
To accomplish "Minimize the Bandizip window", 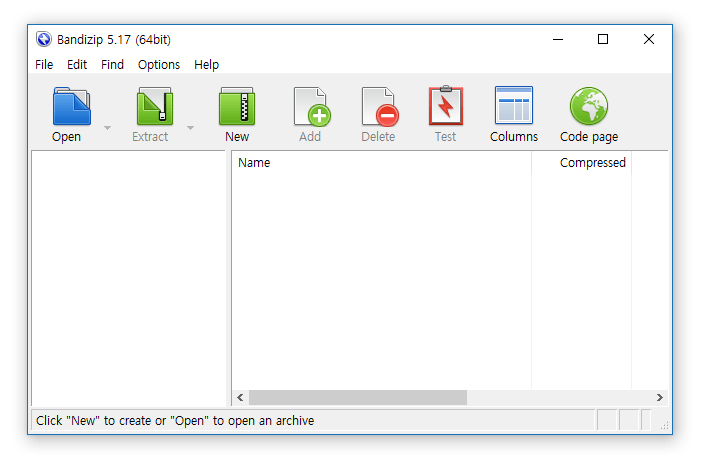I will [x=558, y=39].
